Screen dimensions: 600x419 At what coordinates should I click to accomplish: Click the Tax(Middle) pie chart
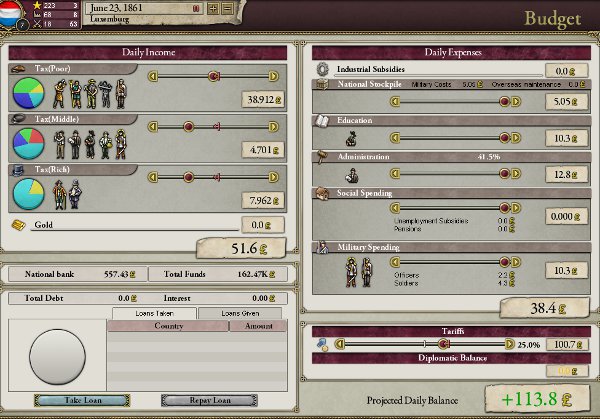[29, 143]
